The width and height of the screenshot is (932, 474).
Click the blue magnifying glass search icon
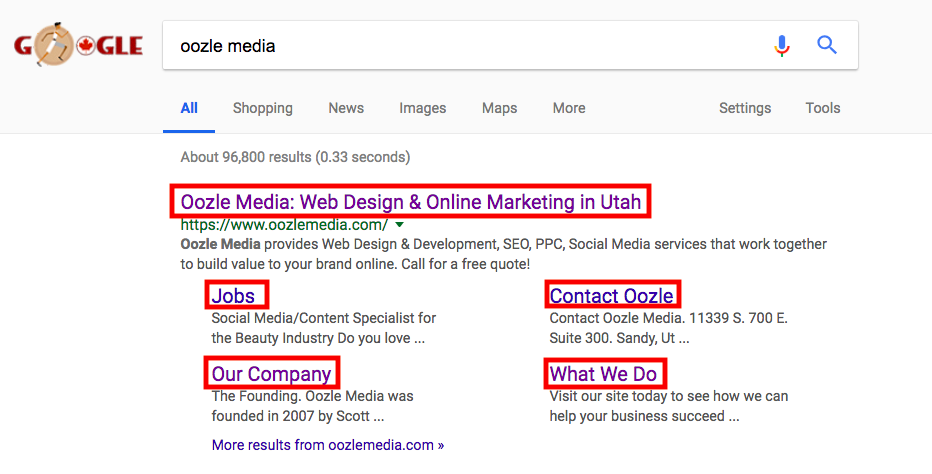827,45
